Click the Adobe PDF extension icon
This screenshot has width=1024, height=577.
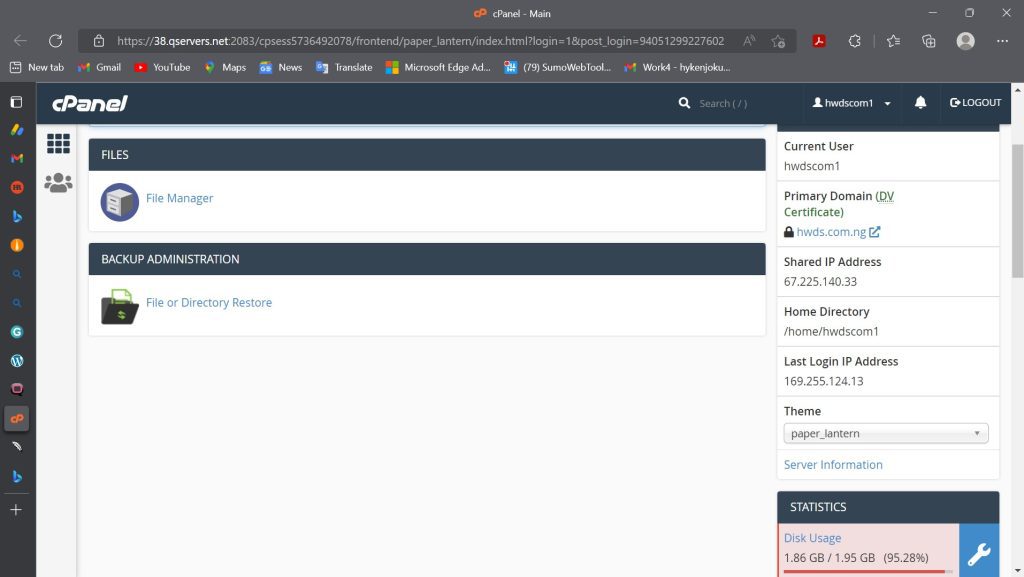[x=819, y=41]
